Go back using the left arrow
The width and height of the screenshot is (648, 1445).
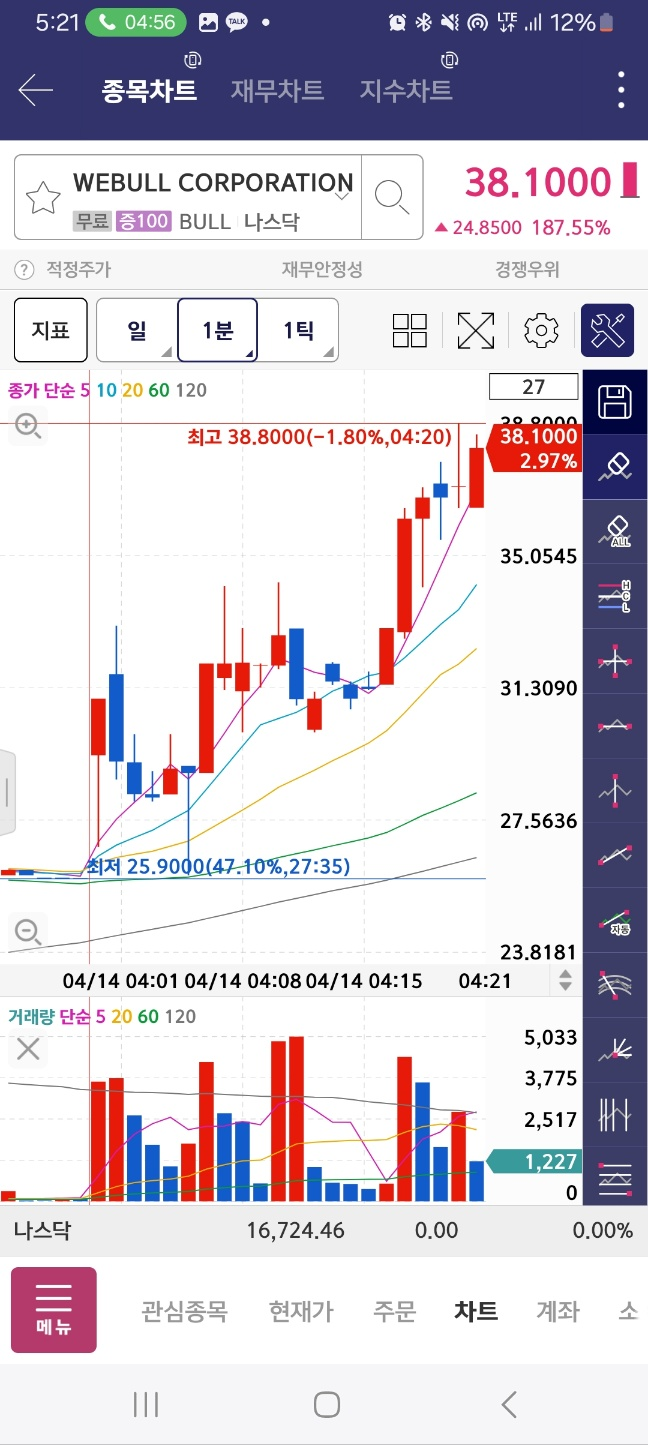36,91
